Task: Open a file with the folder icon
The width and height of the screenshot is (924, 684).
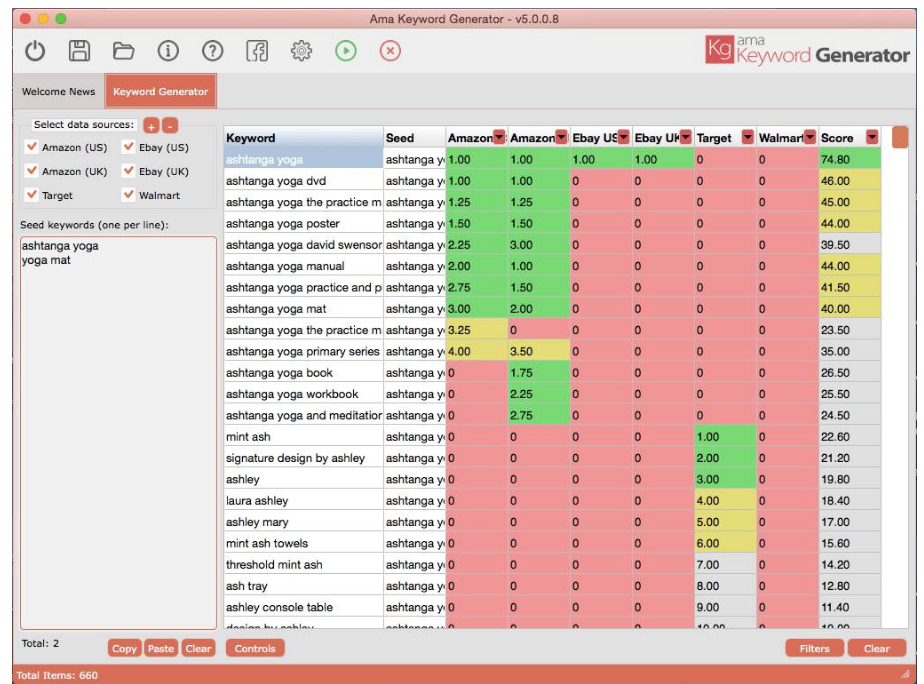Action: click(x=124, y=51)
